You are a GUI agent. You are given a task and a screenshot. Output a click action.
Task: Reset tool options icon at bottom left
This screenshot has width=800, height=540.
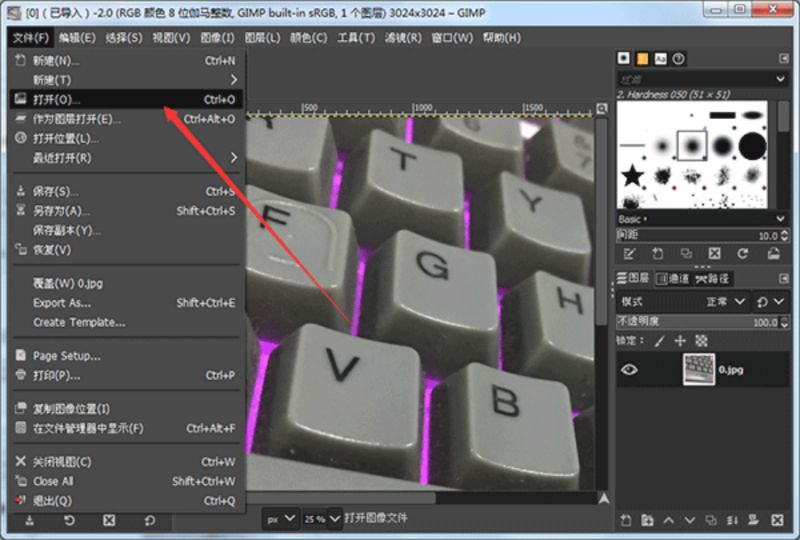click(149, 520)
